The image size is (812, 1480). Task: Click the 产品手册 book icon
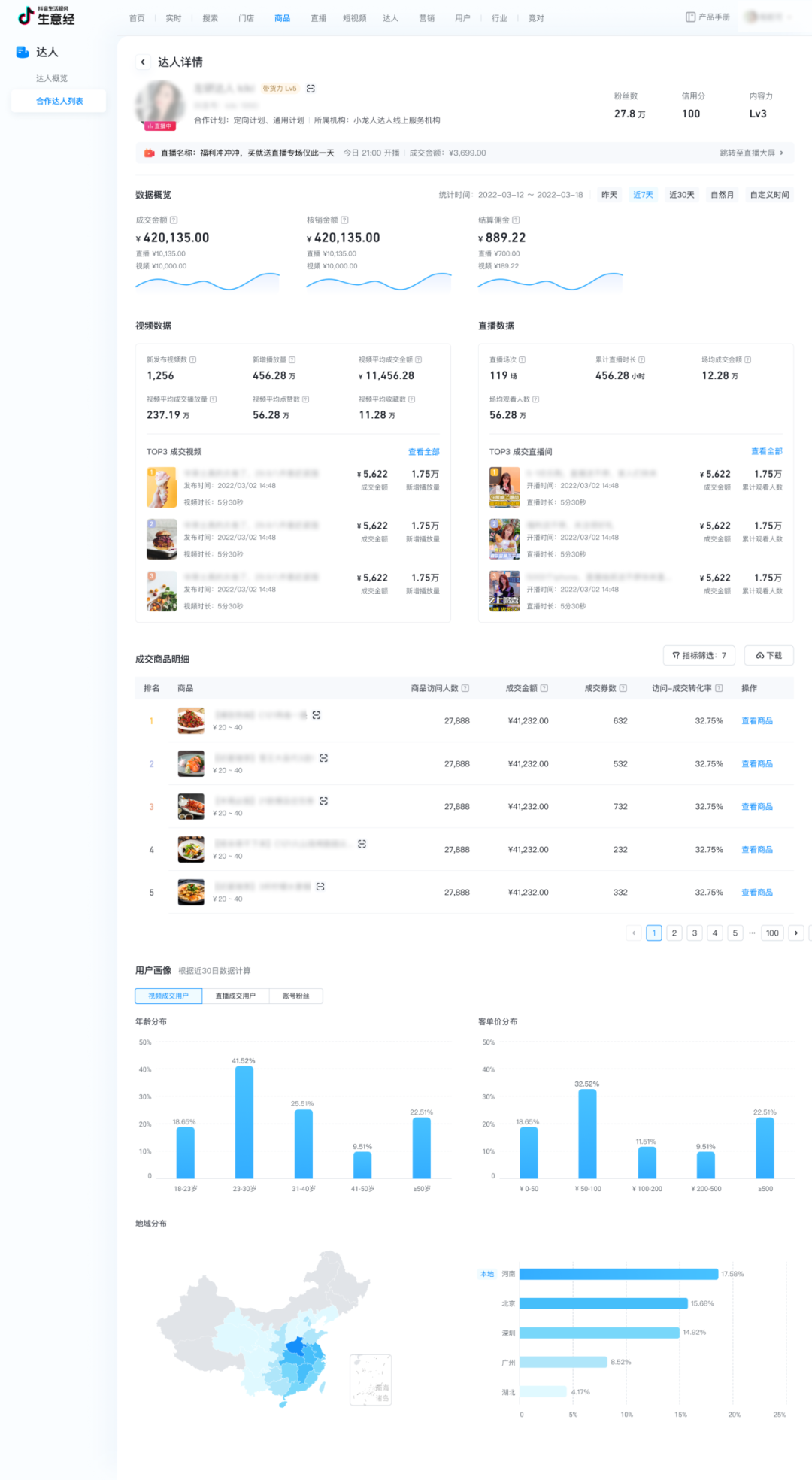click(x=690, y=17)
